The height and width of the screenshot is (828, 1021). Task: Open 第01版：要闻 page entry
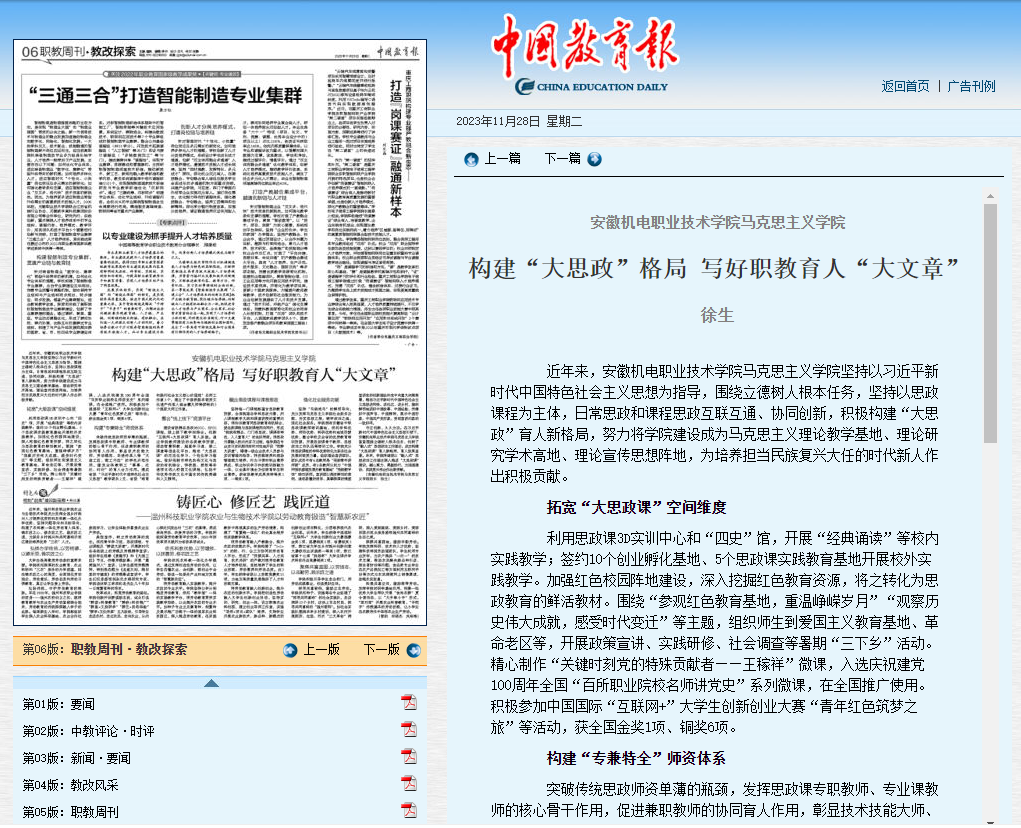(x=59, y=704)
